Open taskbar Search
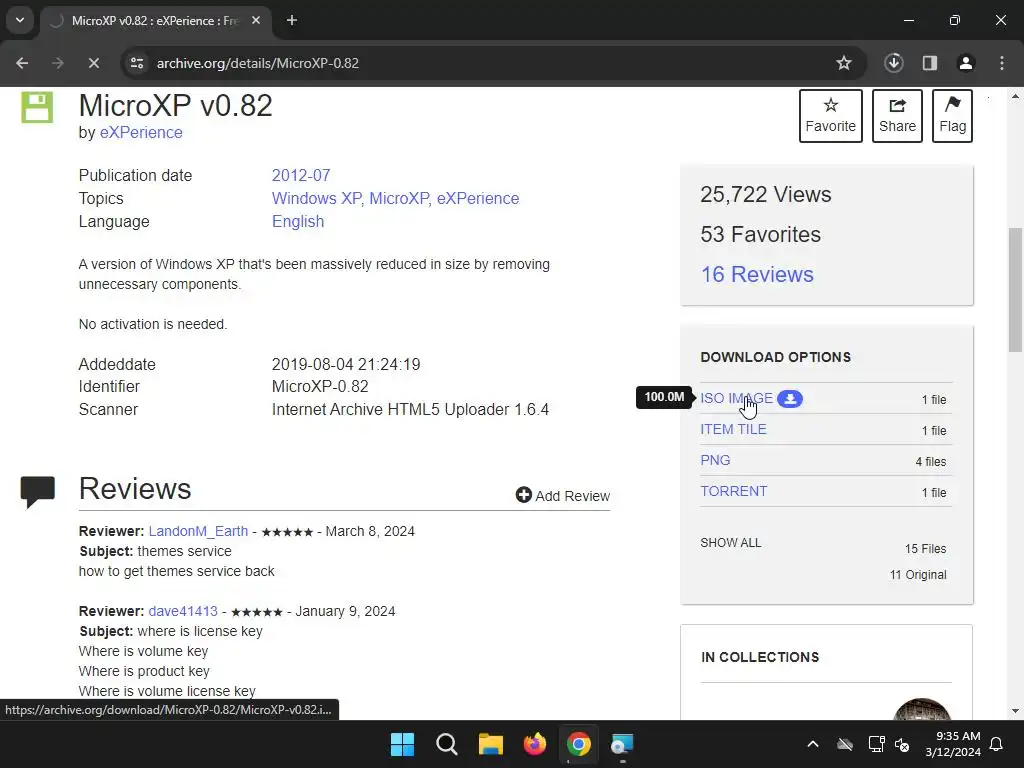 tap(447, 744)
